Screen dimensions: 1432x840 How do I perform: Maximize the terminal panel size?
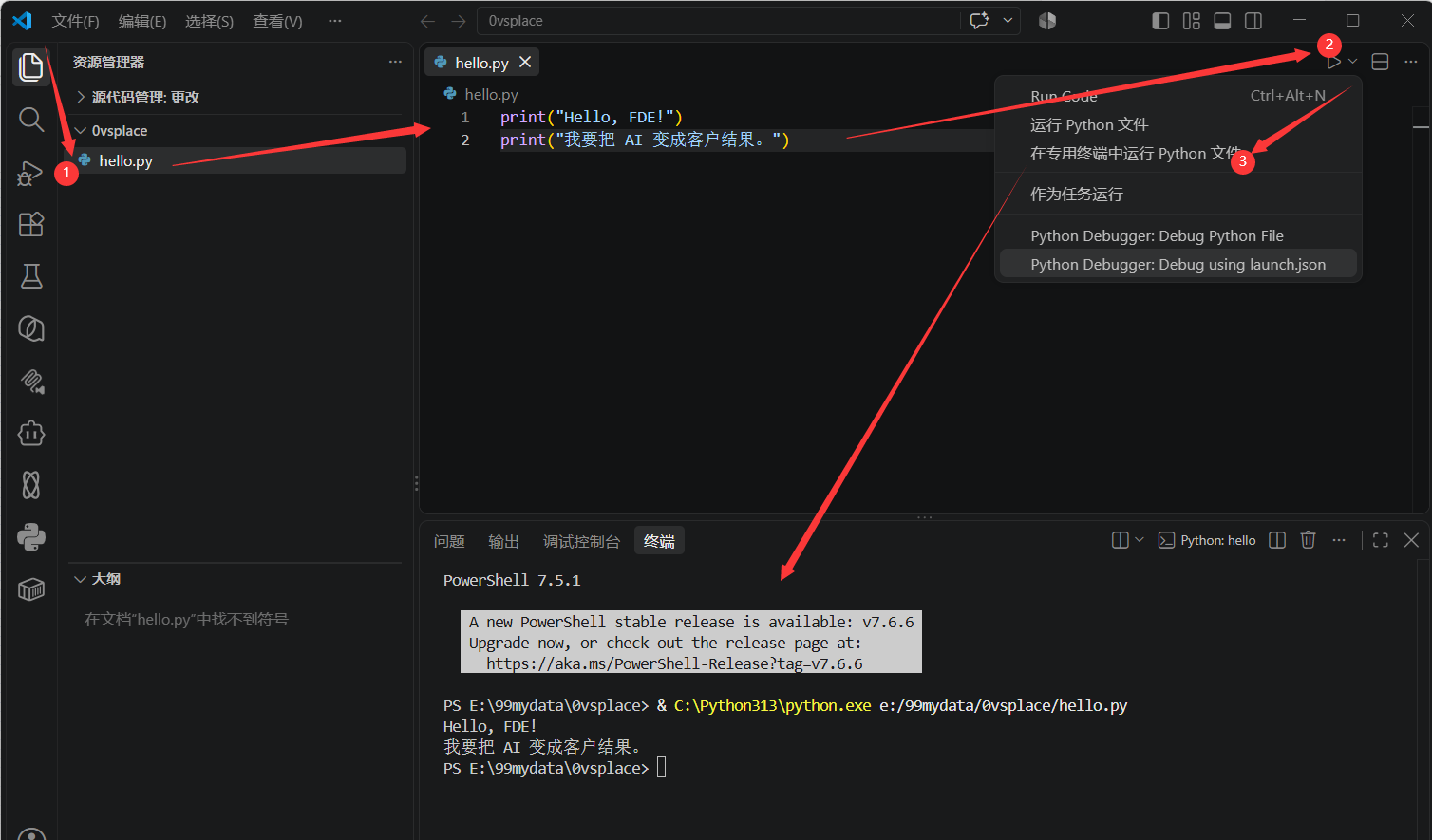[1381, 540]
